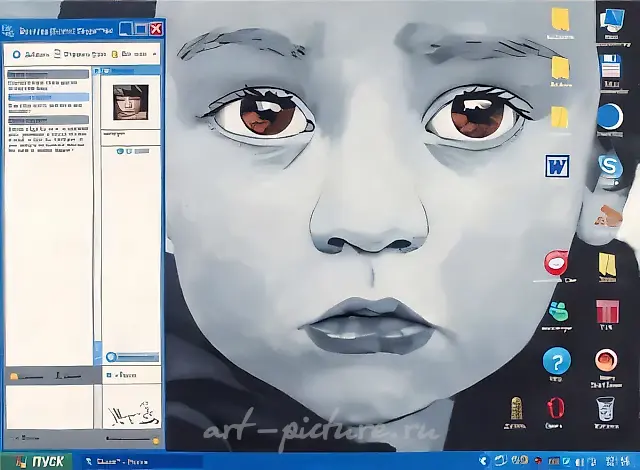
Task: Open the Word document icon on the desktop
Action: point(558,166)
